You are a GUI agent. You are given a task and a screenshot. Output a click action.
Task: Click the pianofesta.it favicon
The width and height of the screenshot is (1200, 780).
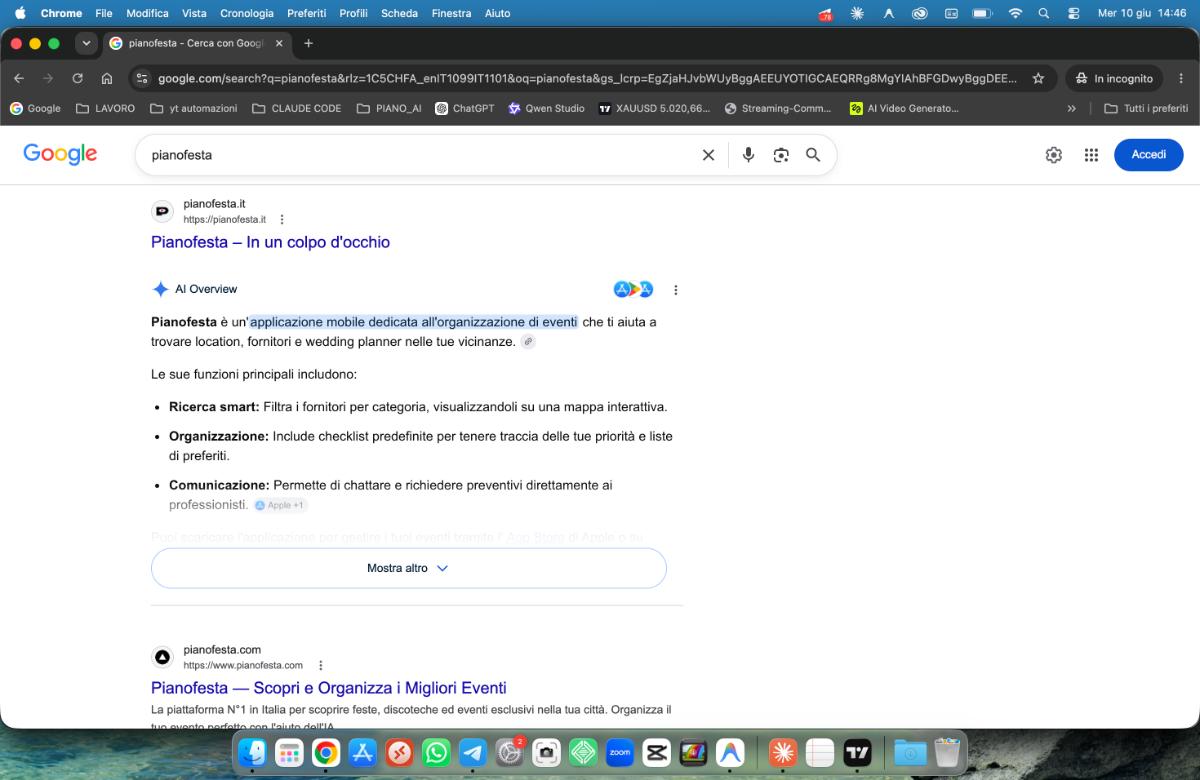(x=162, y=211)
